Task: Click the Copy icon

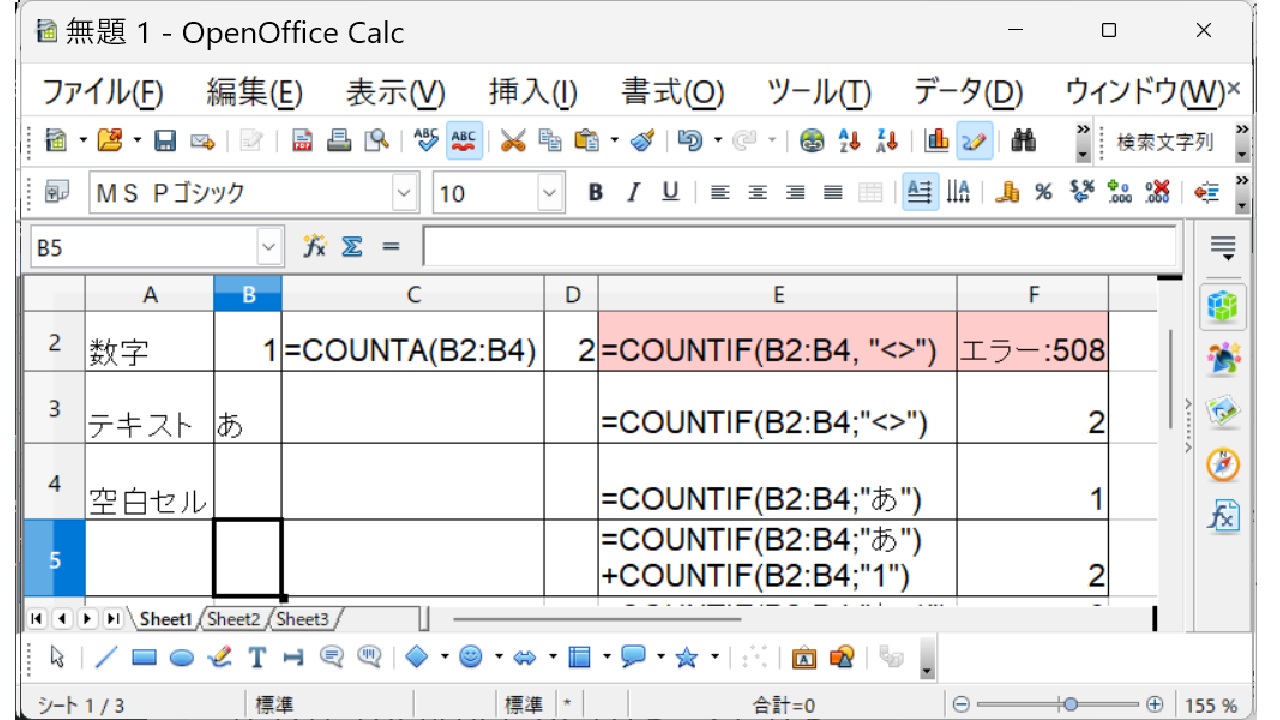Action: pyautogui.click(x=550, y=142)
